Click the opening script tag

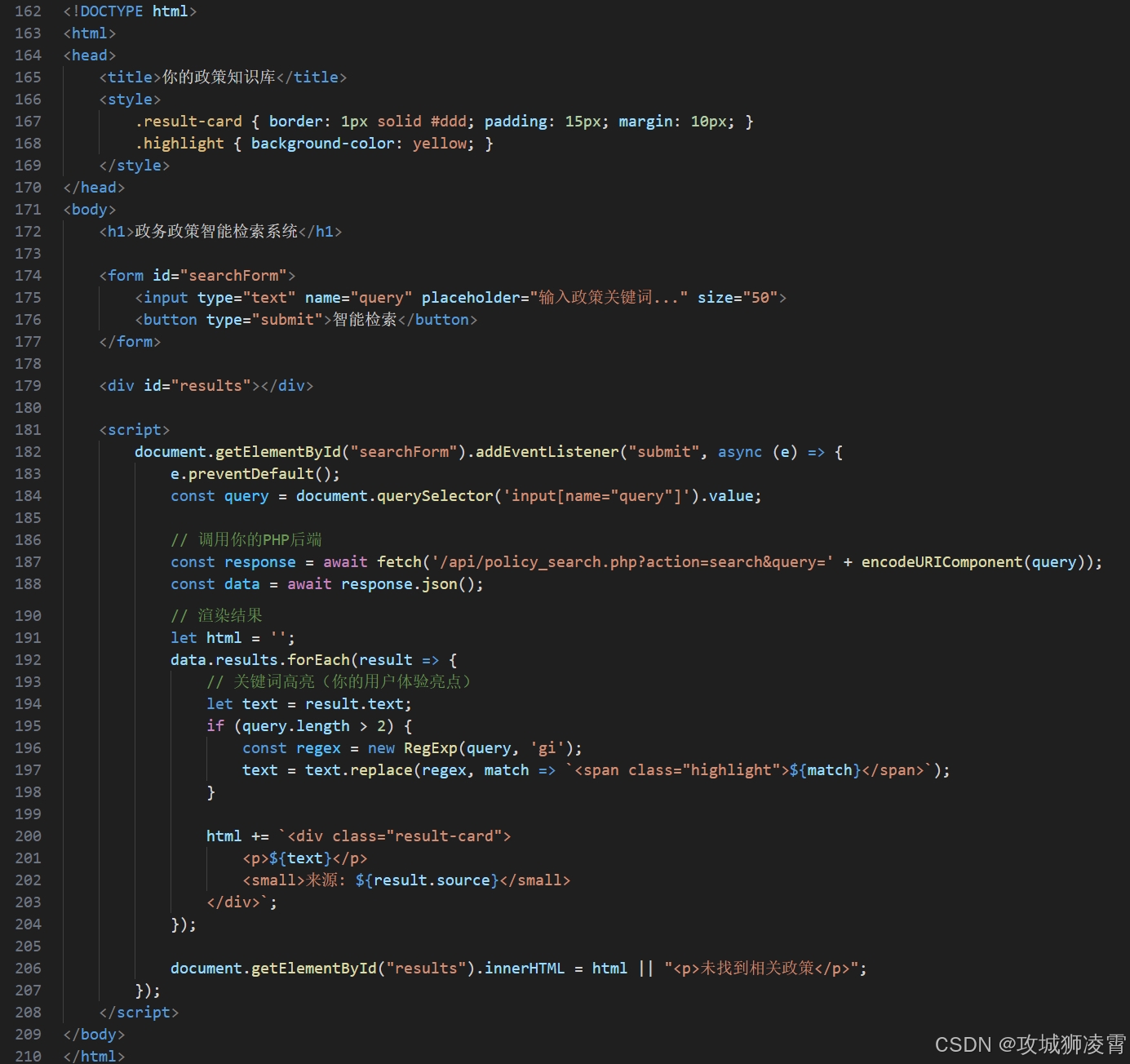pos(135,430)
